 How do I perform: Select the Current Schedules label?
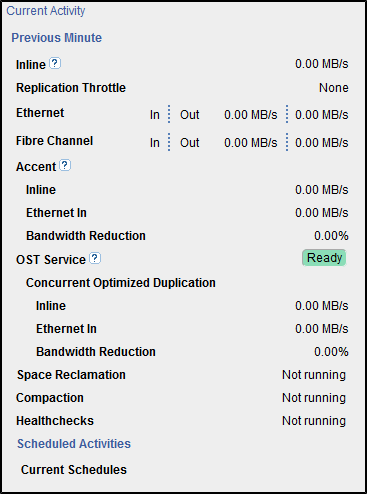pos(74,470)
